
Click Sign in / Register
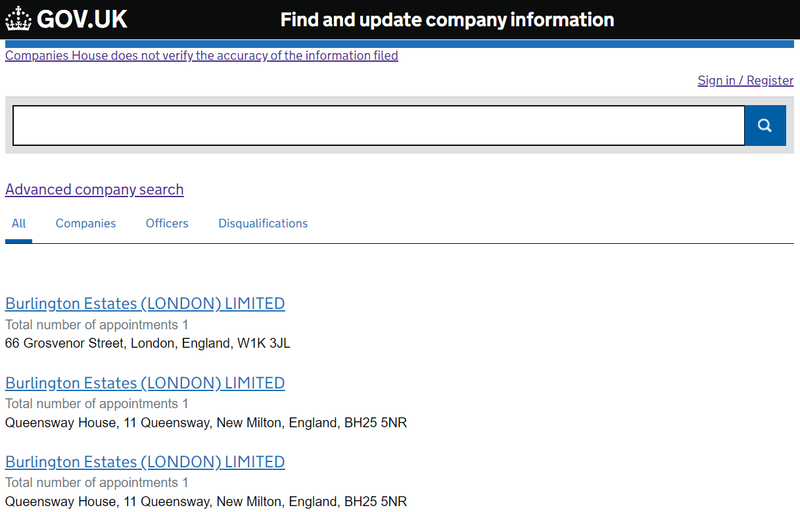click(x=745, y=81)
